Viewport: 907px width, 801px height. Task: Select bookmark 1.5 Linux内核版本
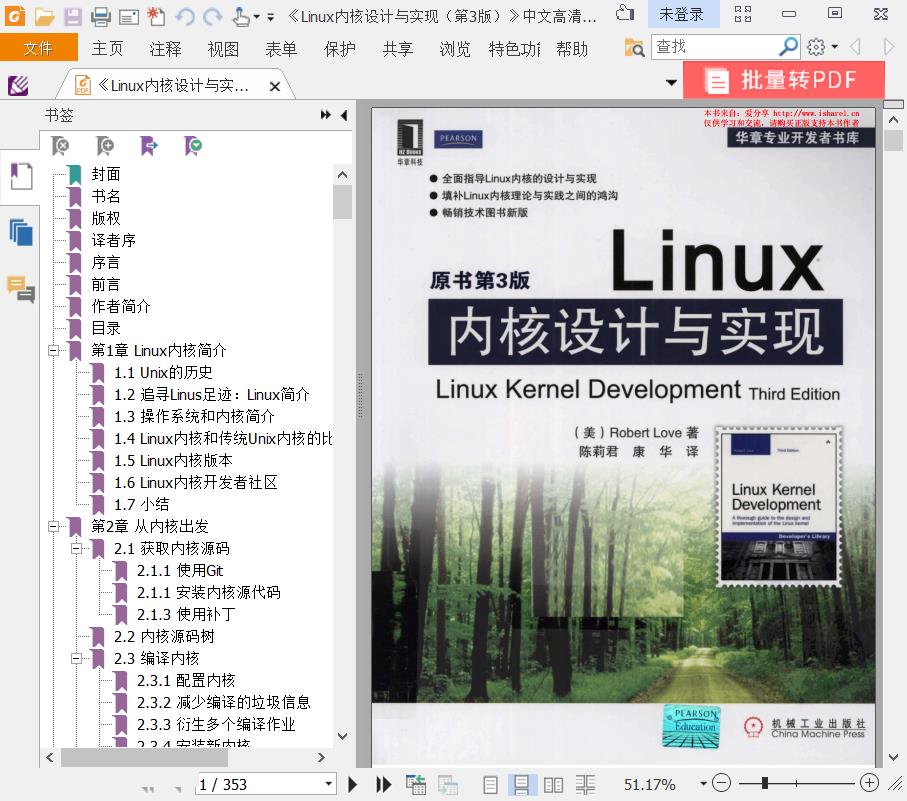tap(173, 460)
